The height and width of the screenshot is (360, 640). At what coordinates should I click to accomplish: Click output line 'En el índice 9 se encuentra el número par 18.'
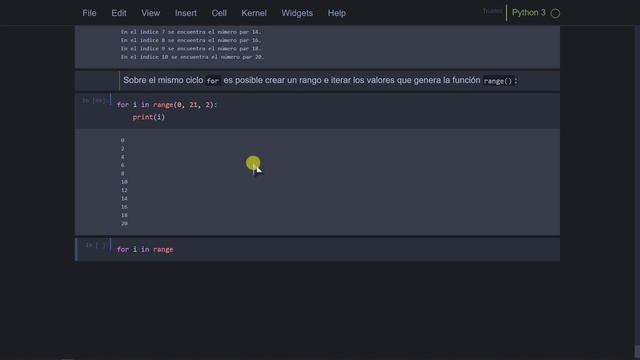tap(191, 49)
